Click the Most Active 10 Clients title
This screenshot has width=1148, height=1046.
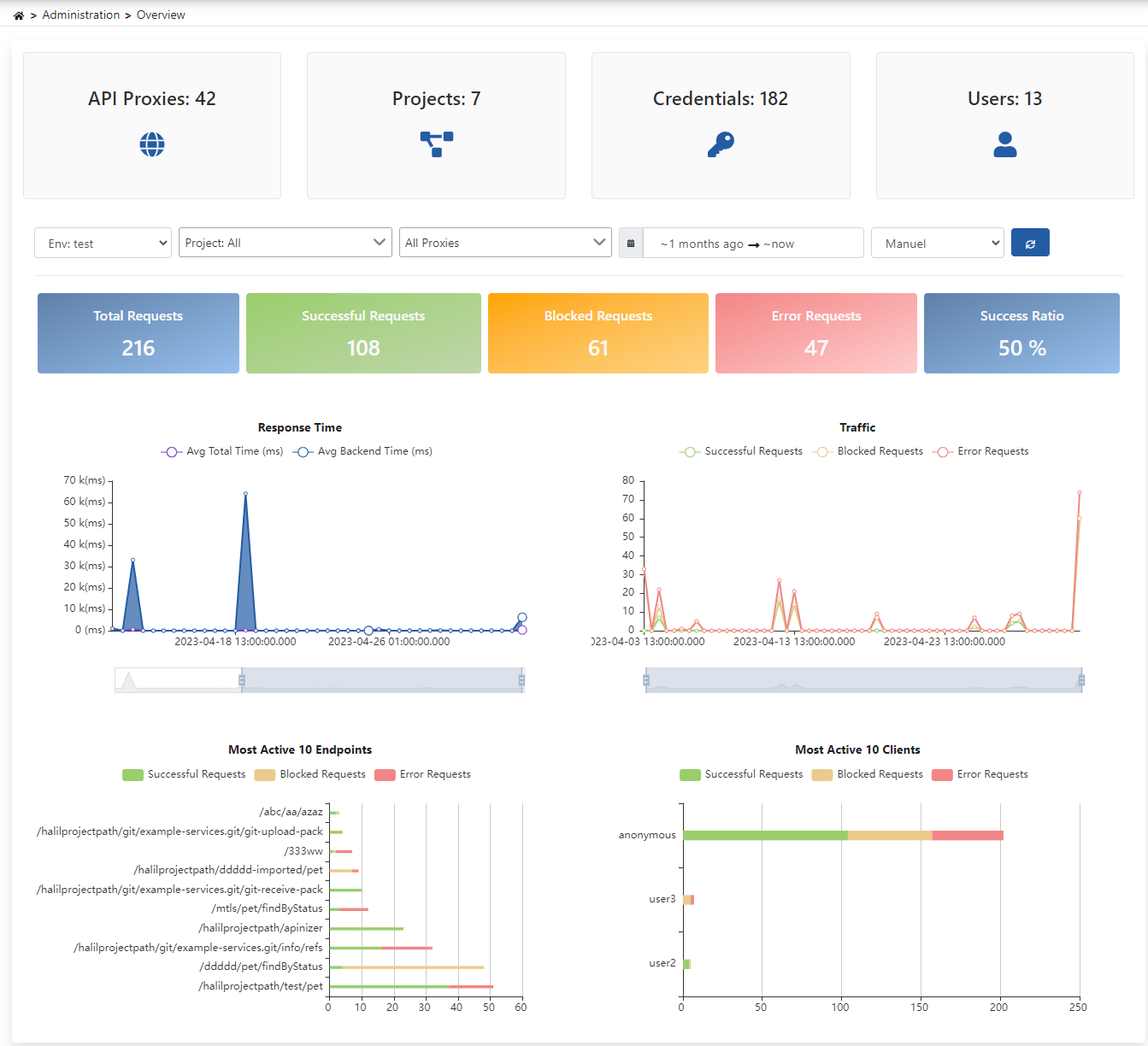pyautogui.click(x=857, y=749)
